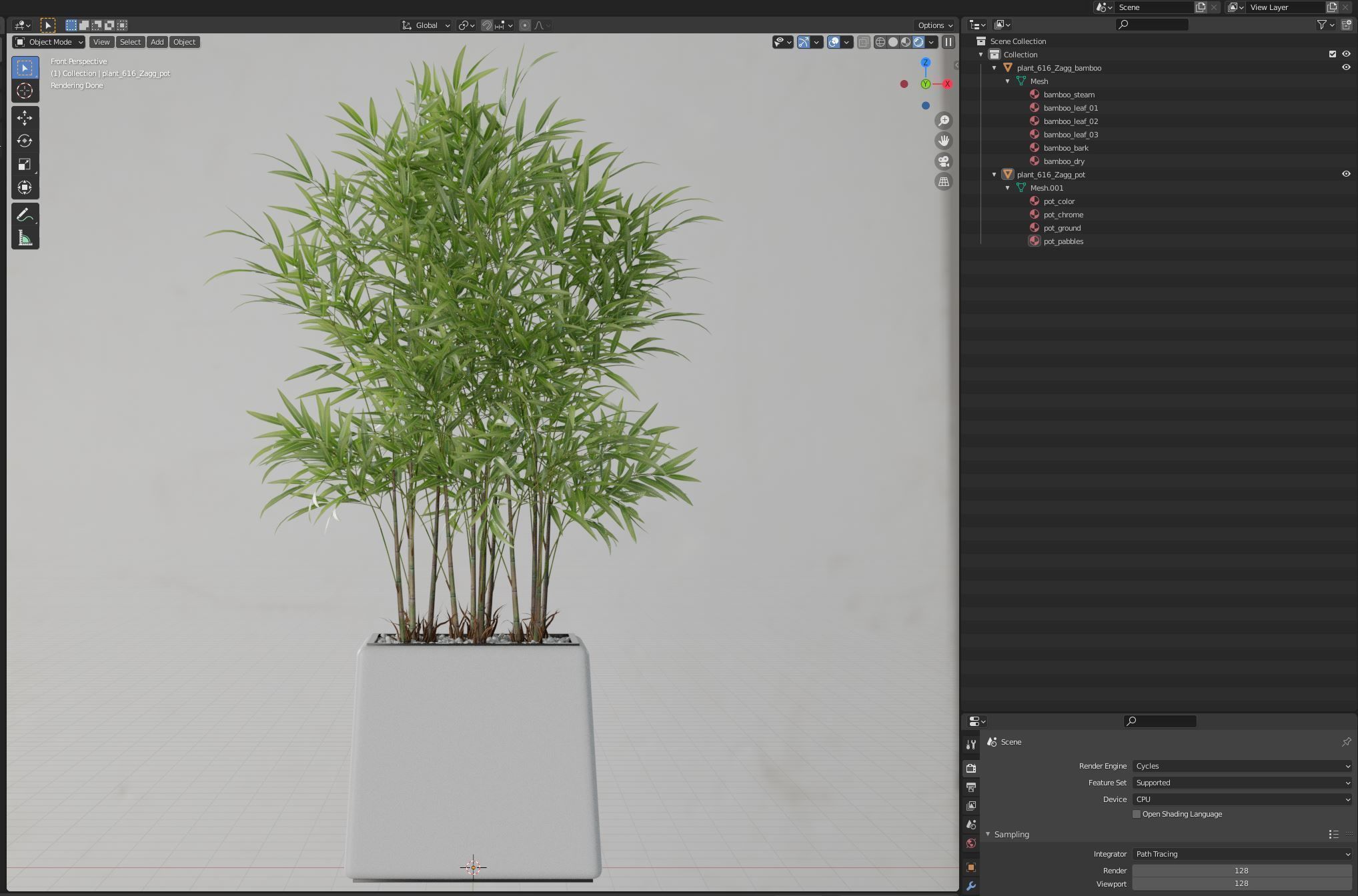Collapse the plant_616_Zagg_bamboo tree item
Screen dimensions: 1358x896
(994, 68)
